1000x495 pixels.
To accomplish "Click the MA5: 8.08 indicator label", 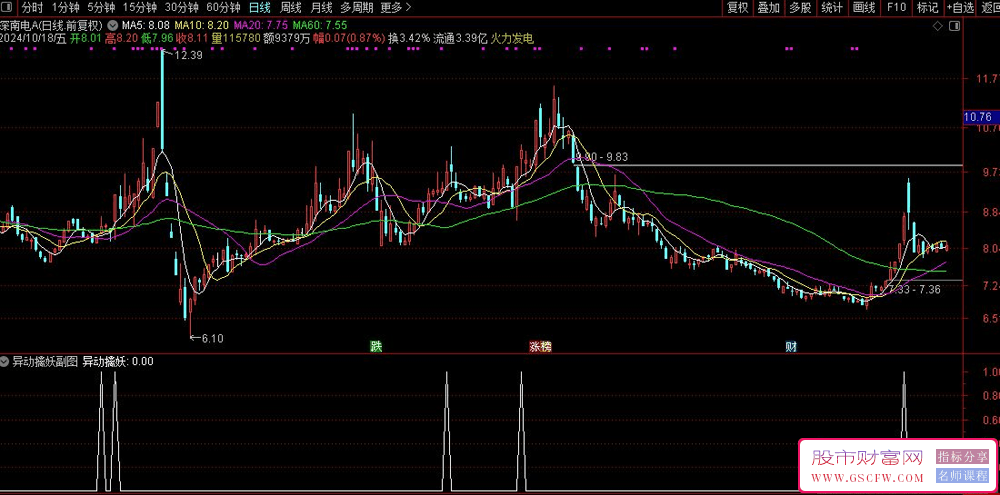I will pos(145,26).
